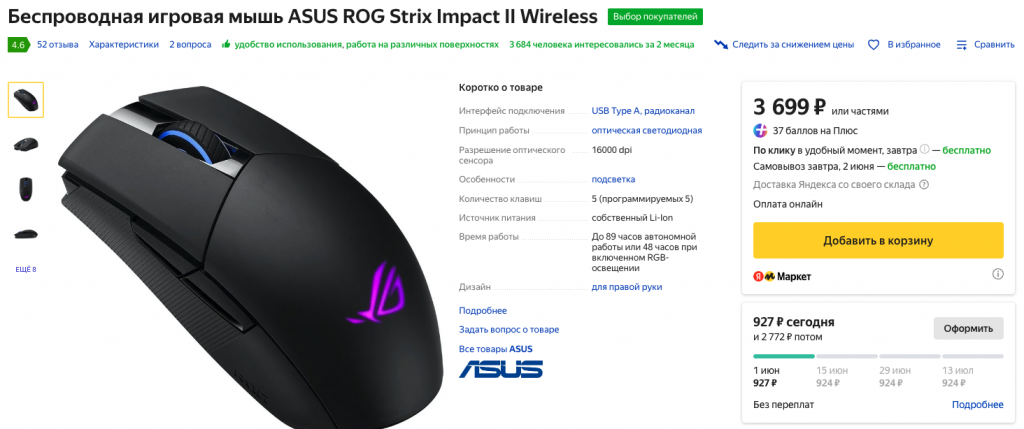
Task: Open the Характеристики section
Action: click(123, 44)
